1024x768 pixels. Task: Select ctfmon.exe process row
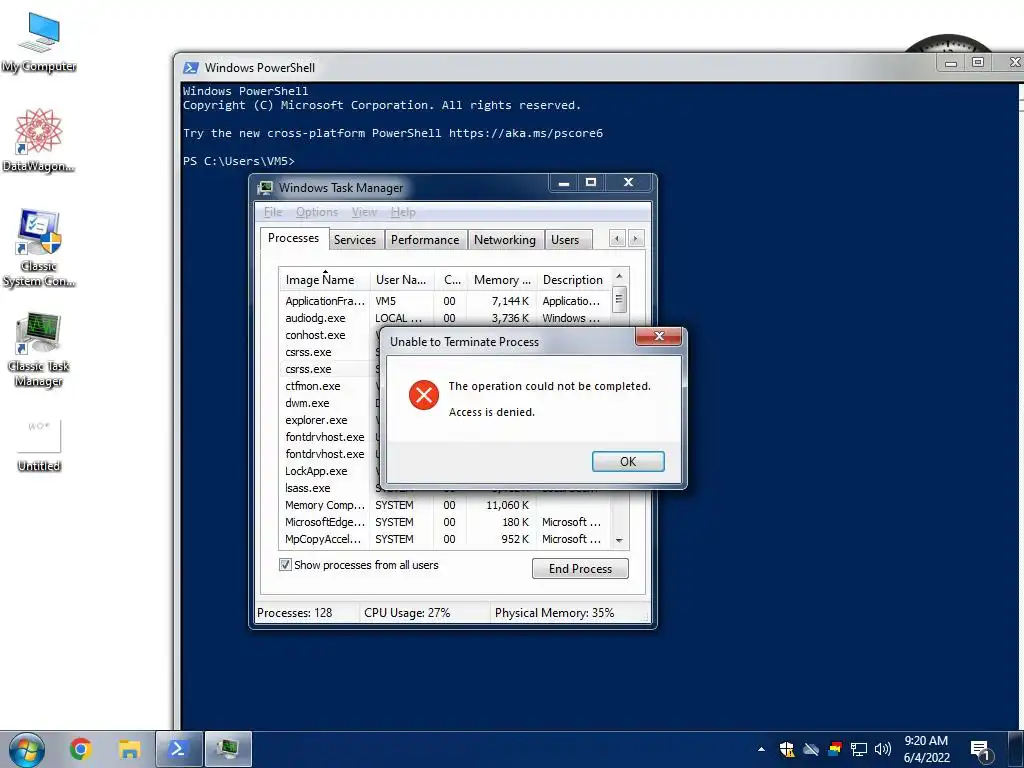tap(328, 386)
